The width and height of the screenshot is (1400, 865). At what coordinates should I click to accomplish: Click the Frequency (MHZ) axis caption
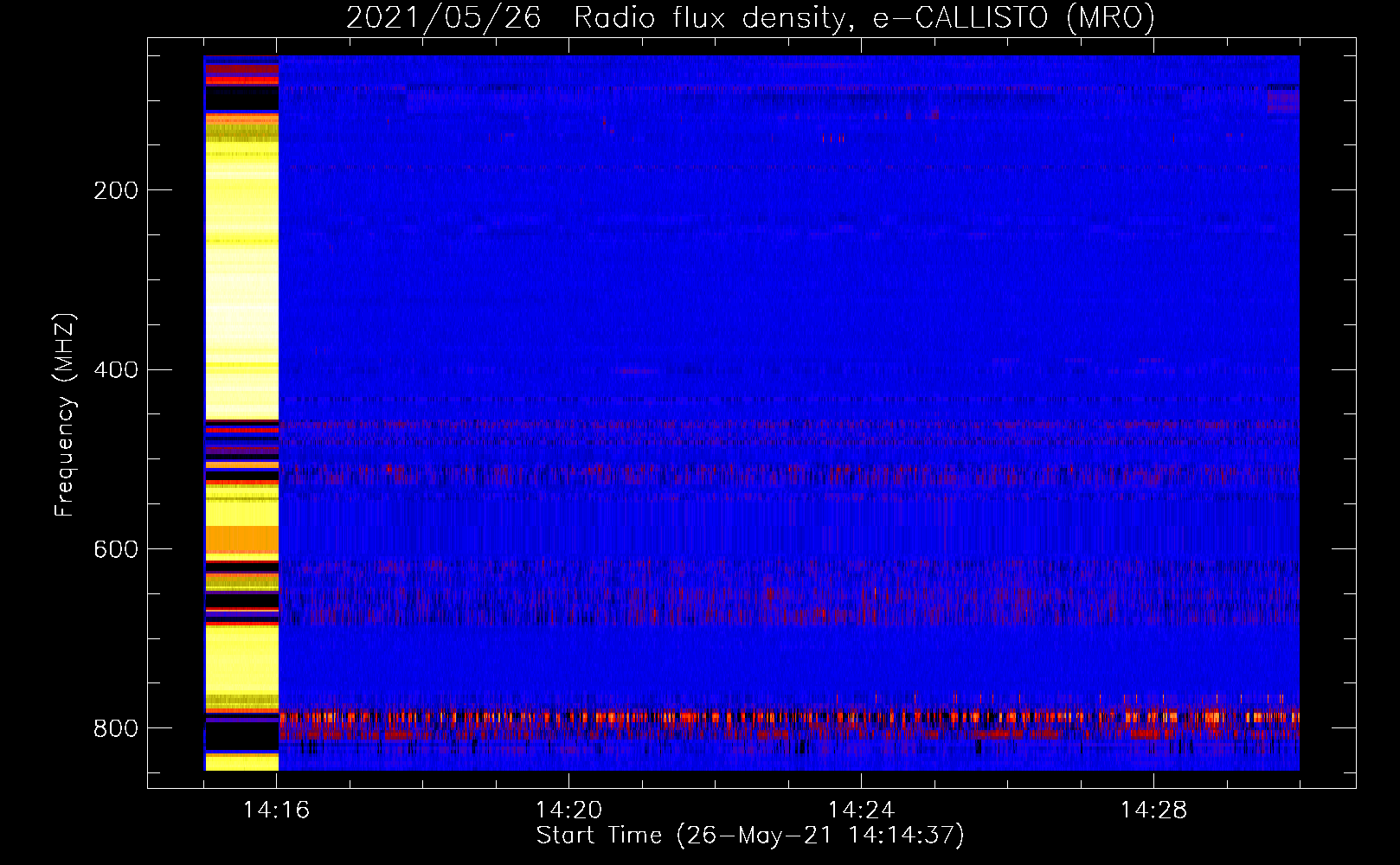(66, 414)
